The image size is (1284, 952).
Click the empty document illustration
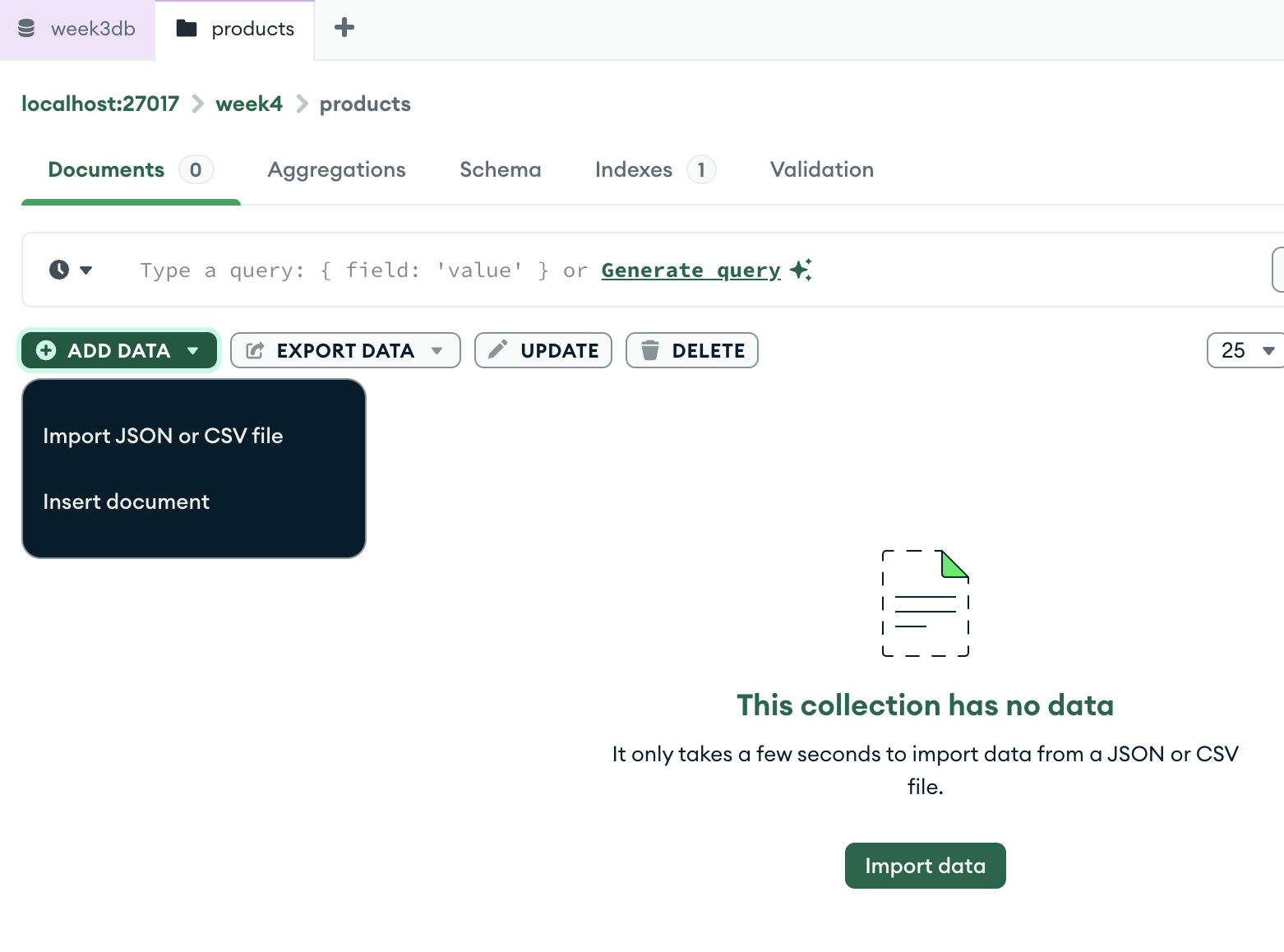click(926, 603)
